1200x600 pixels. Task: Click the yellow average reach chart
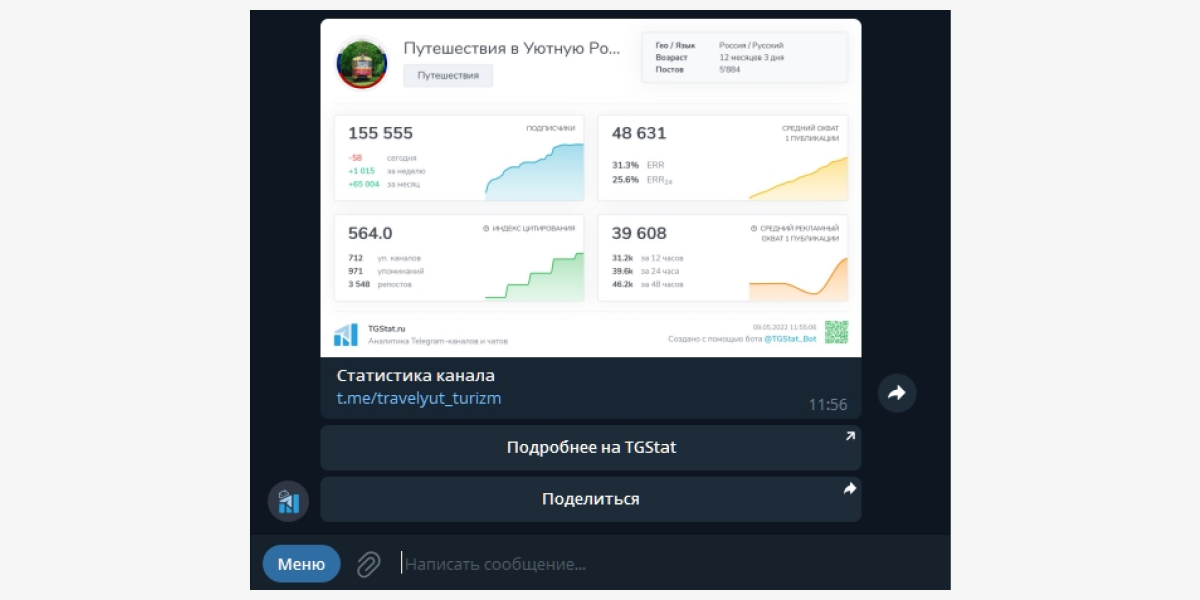click(798, 178)
